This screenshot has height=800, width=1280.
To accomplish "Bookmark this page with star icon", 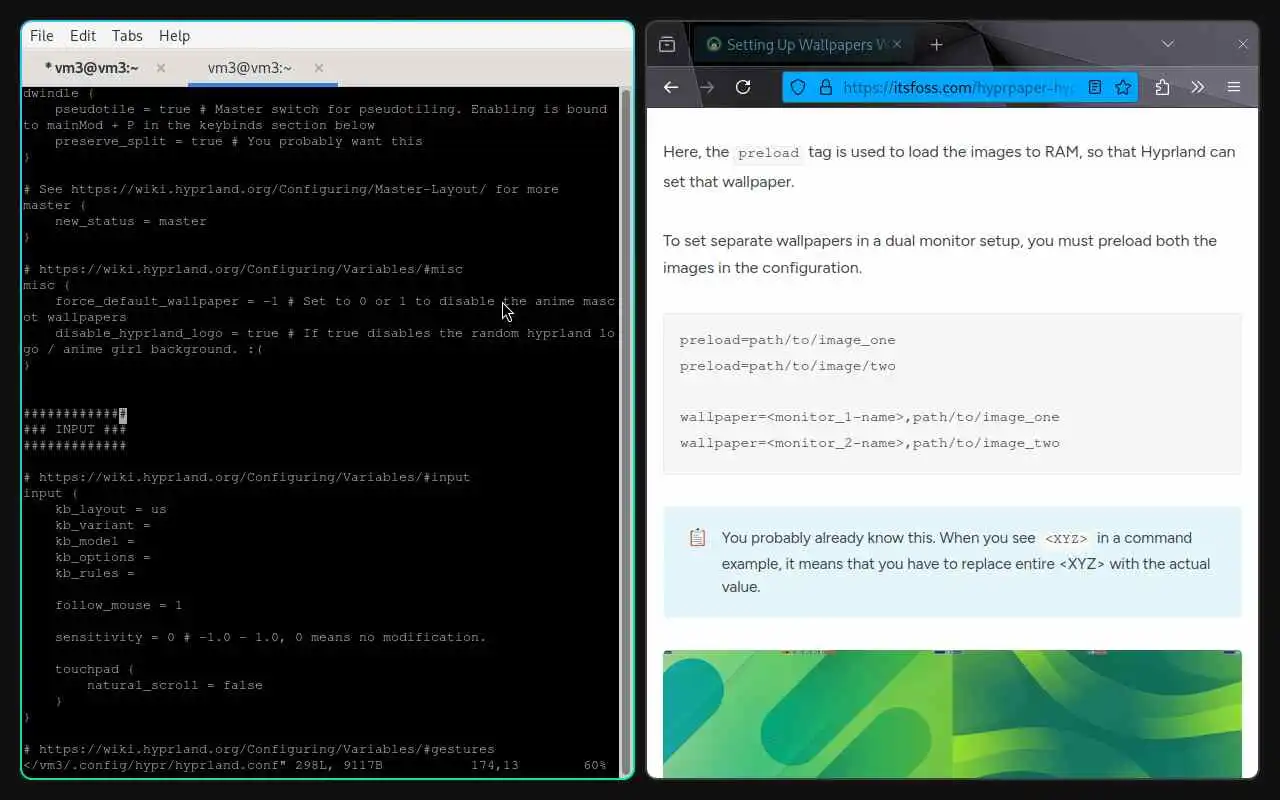I will (x=1123, y=87).
